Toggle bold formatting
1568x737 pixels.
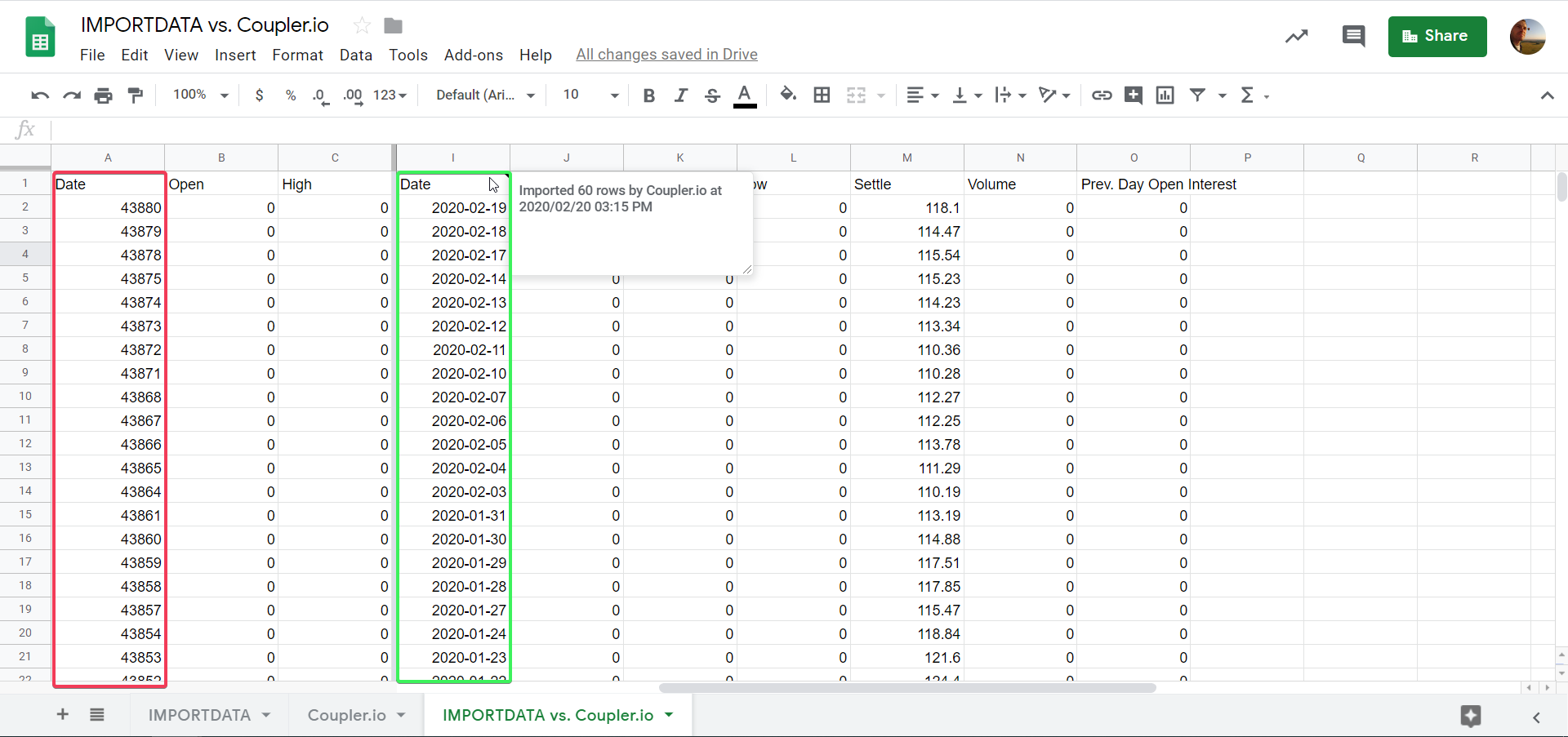coord(649,95)
